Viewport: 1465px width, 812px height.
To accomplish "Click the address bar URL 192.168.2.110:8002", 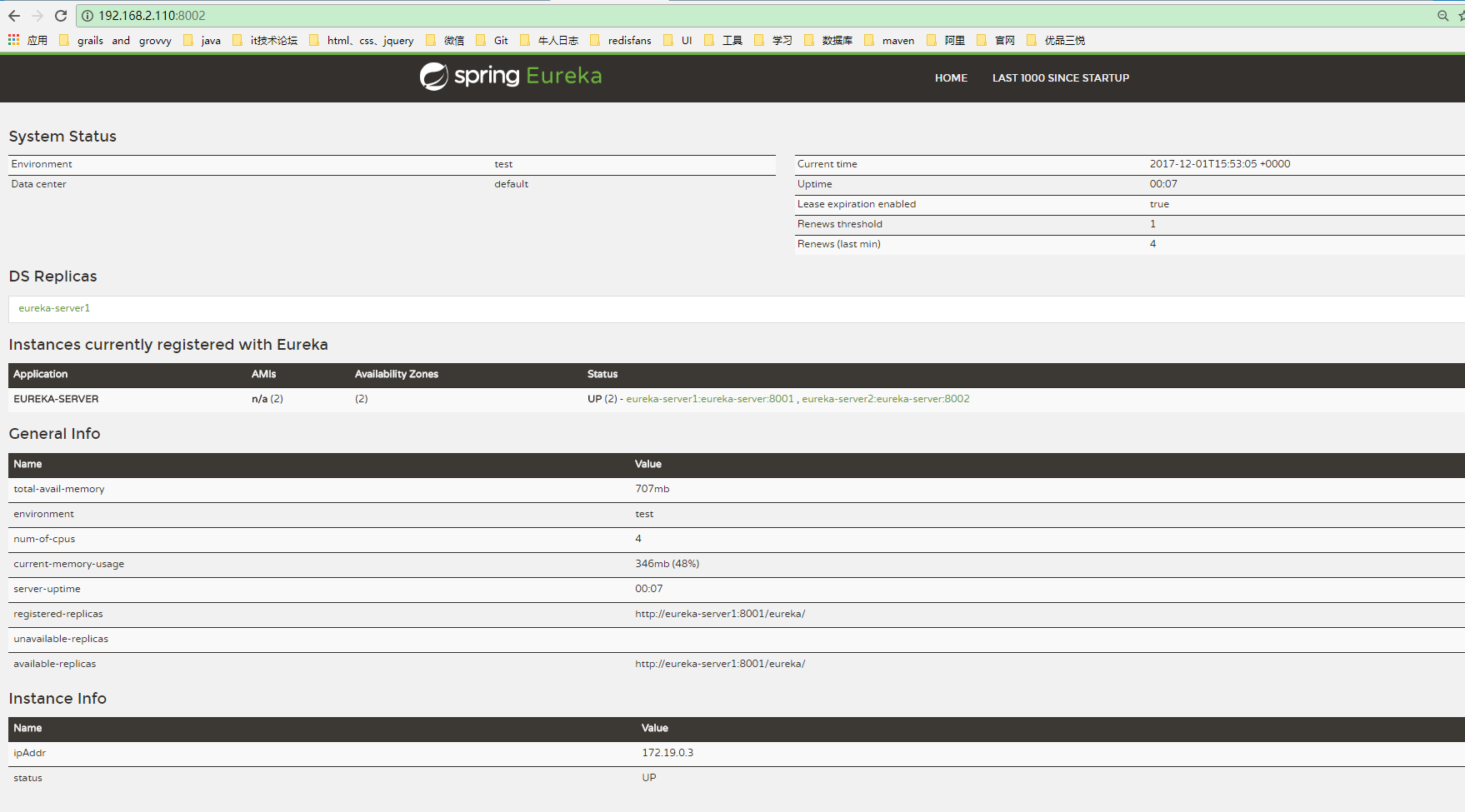I will (x=152, y=16).
